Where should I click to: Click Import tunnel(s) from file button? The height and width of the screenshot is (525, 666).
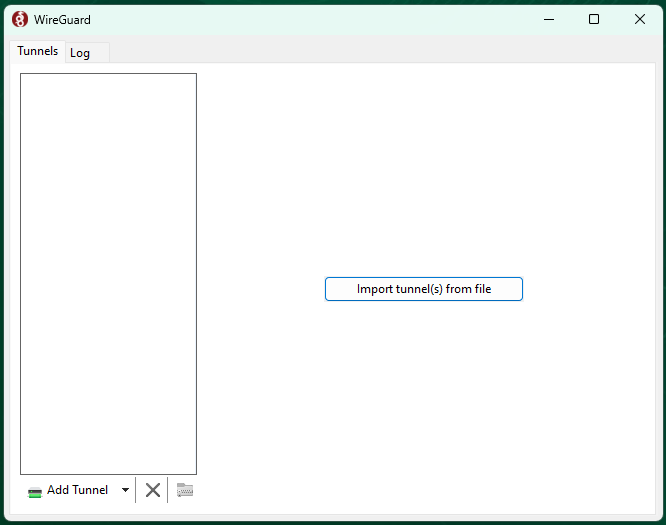(423, 289)
